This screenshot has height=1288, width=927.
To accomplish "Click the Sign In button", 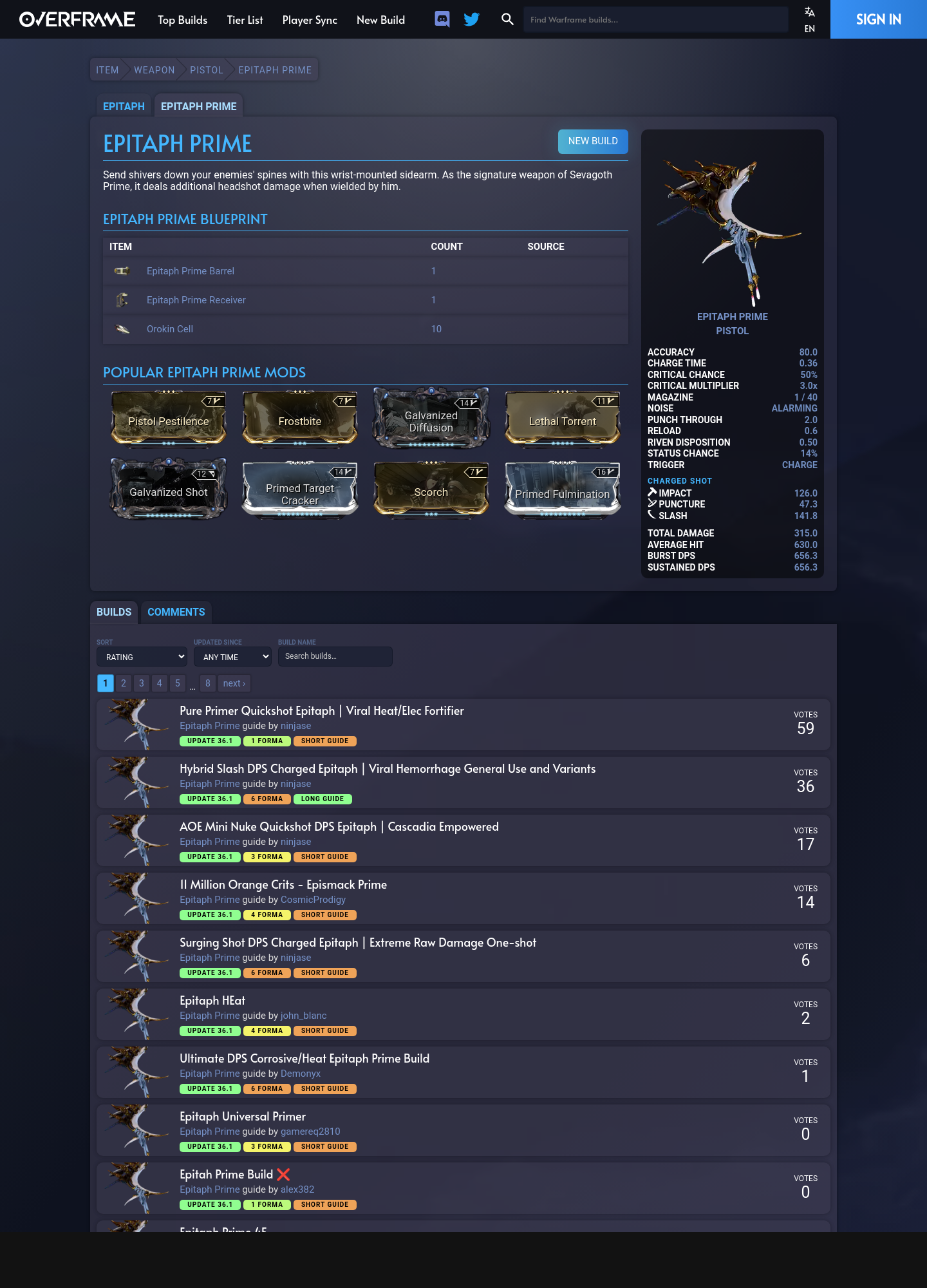I will point(879,19).
